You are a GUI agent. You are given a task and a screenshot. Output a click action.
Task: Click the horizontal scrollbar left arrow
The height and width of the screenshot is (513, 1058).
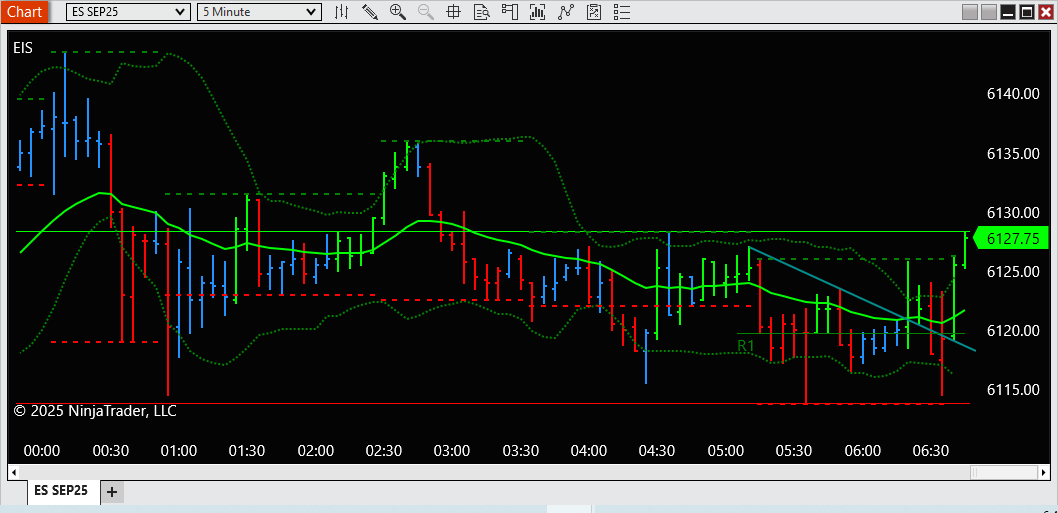(13, 471)
